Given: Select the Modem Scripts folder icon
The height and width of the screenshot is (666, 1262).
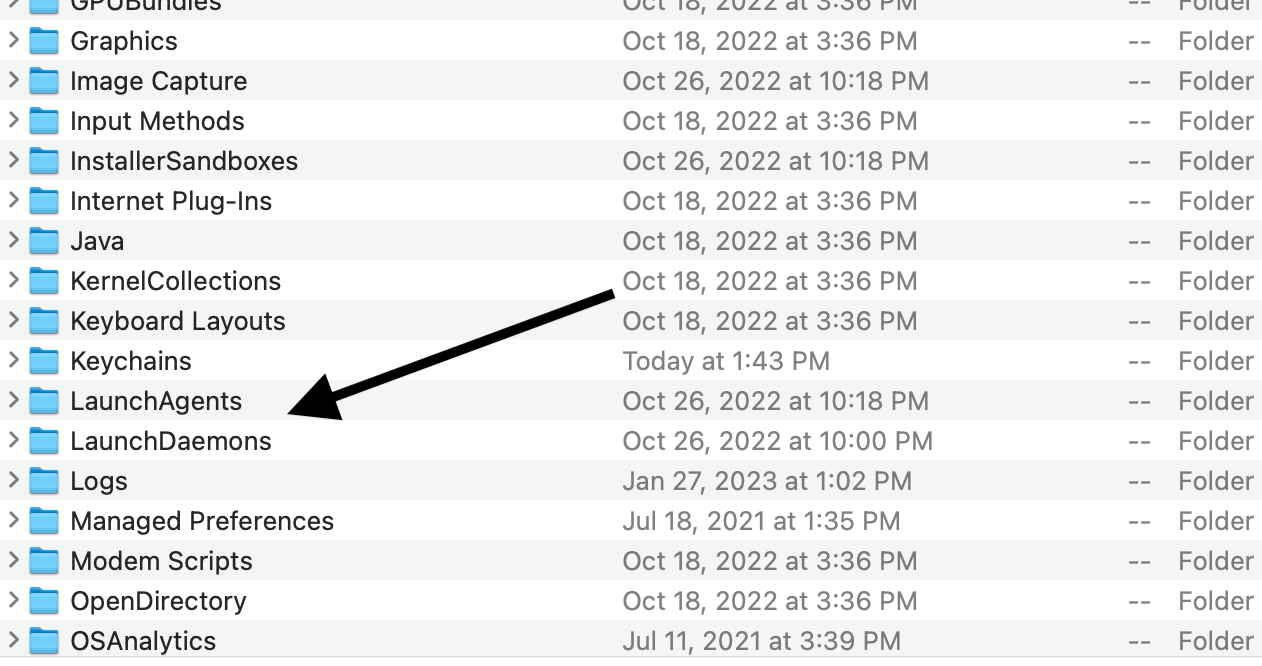Looking at the screenshot, I should (44, 561).
